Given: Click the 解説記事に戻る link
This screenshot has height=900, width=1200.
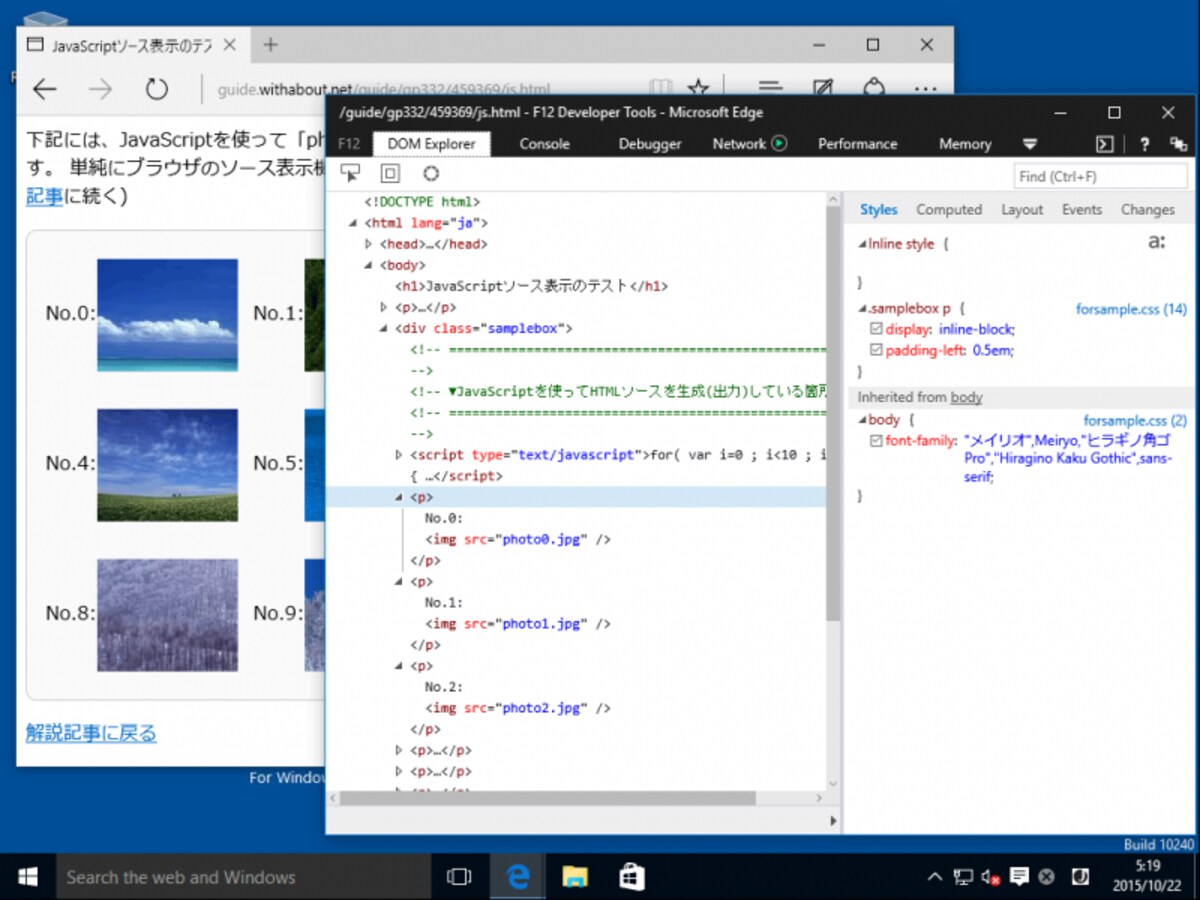Looking at the screenshot, I should pos(91,733).
